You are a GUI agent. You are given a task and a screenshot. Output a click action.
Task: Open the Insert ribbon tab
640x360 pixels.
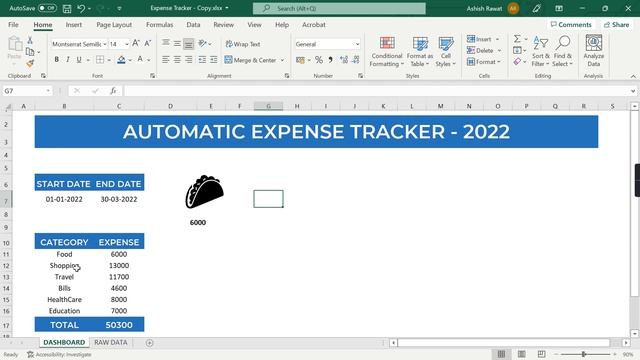[x=73, y=25]
